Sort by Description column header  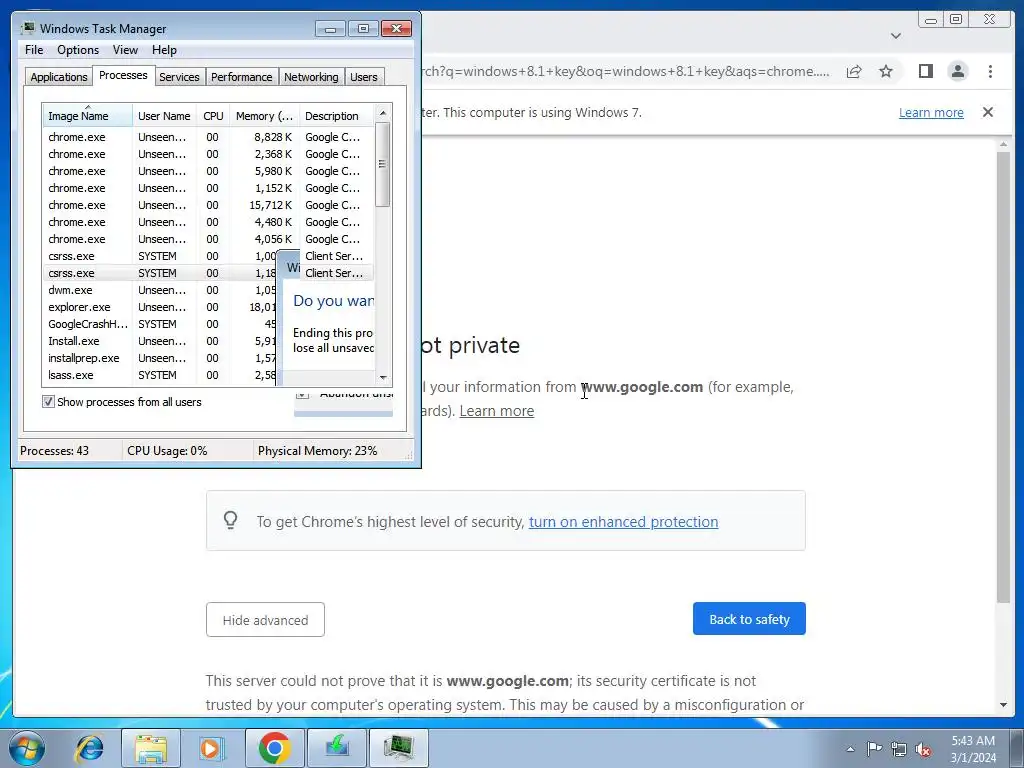(337, 116)
